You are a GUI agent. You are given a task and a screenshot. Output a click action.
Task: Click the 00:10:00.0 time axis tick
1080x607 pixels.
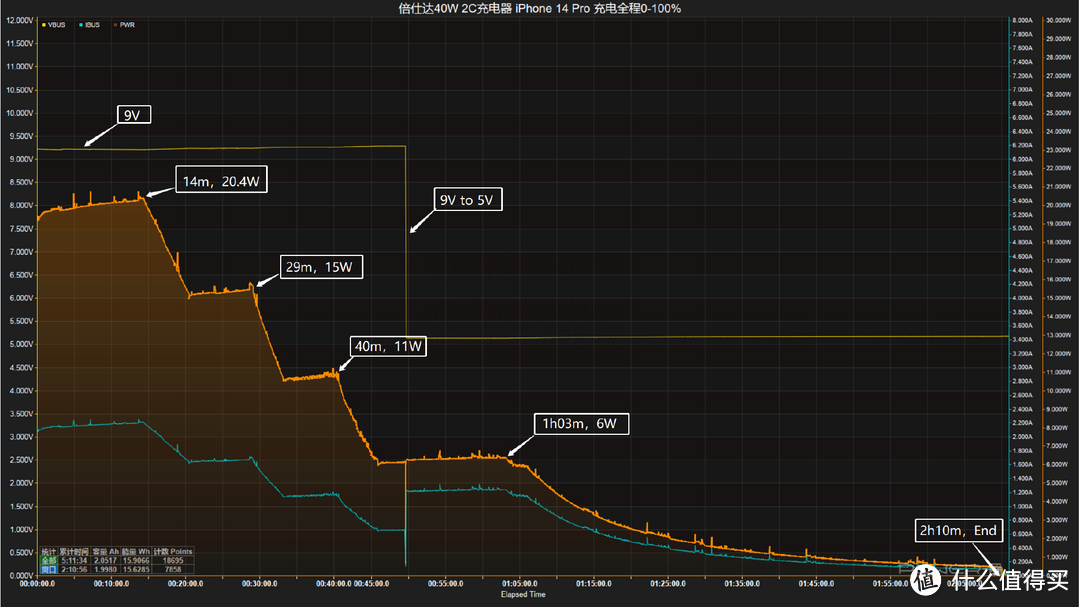pos(112,584)
